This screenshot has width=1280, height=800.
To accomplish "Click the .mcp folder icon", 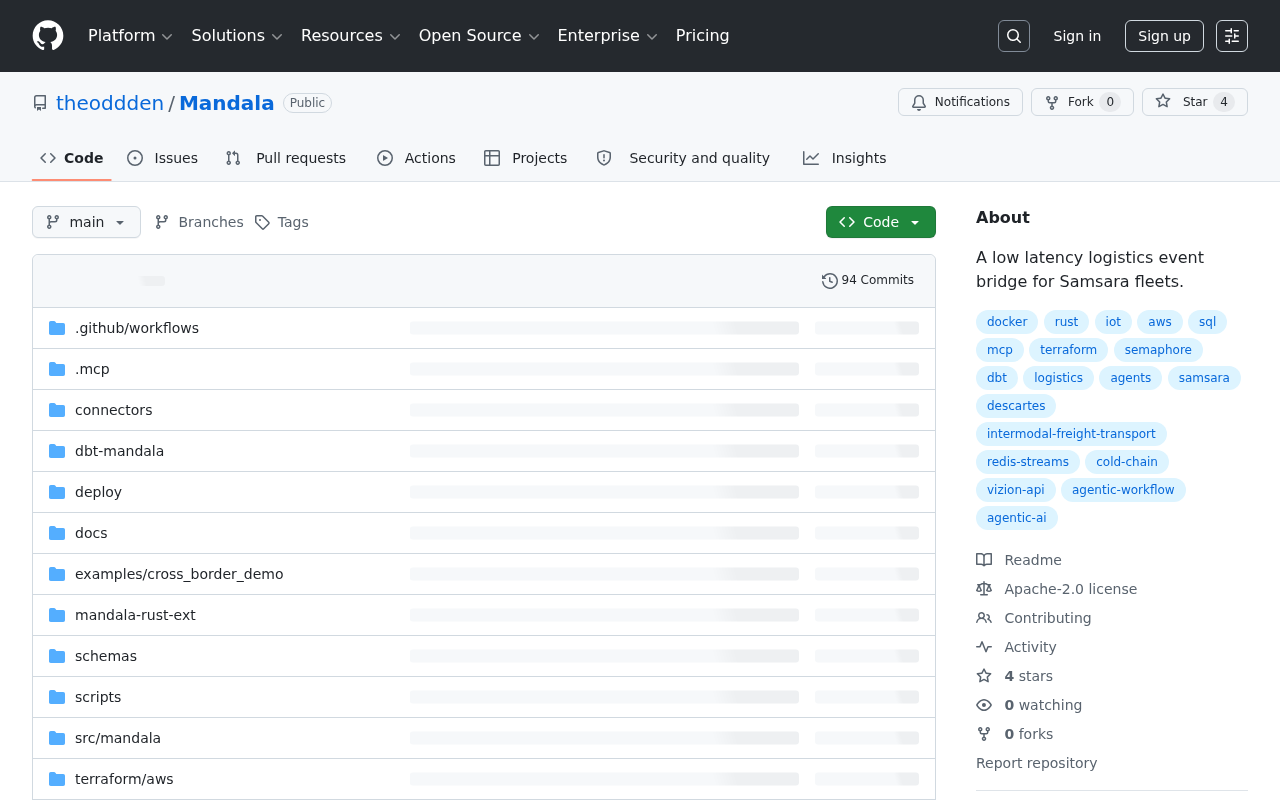I will (57, 369).
